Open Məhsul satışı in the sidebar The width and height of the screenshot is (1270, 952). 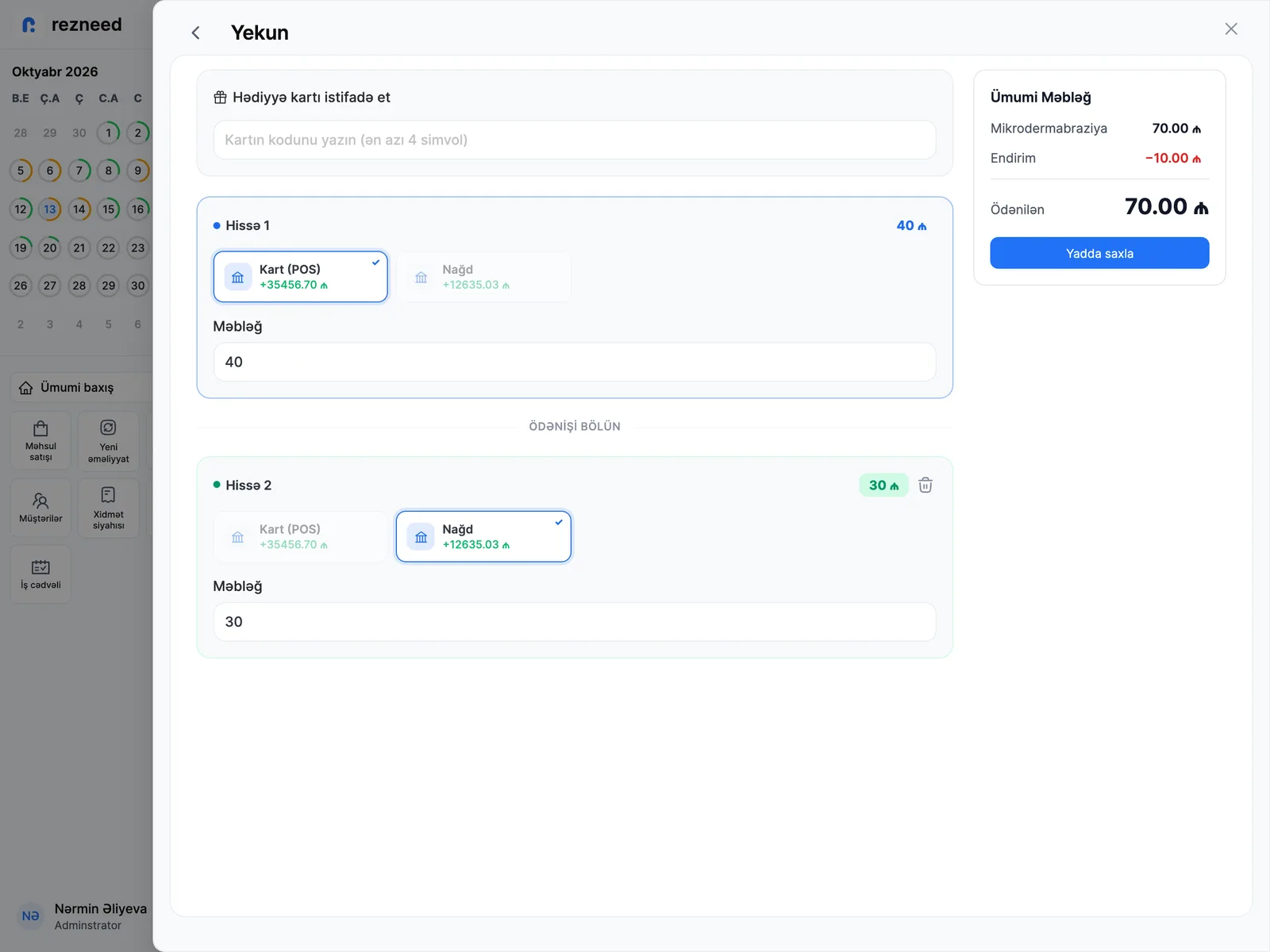click(40, 441)
